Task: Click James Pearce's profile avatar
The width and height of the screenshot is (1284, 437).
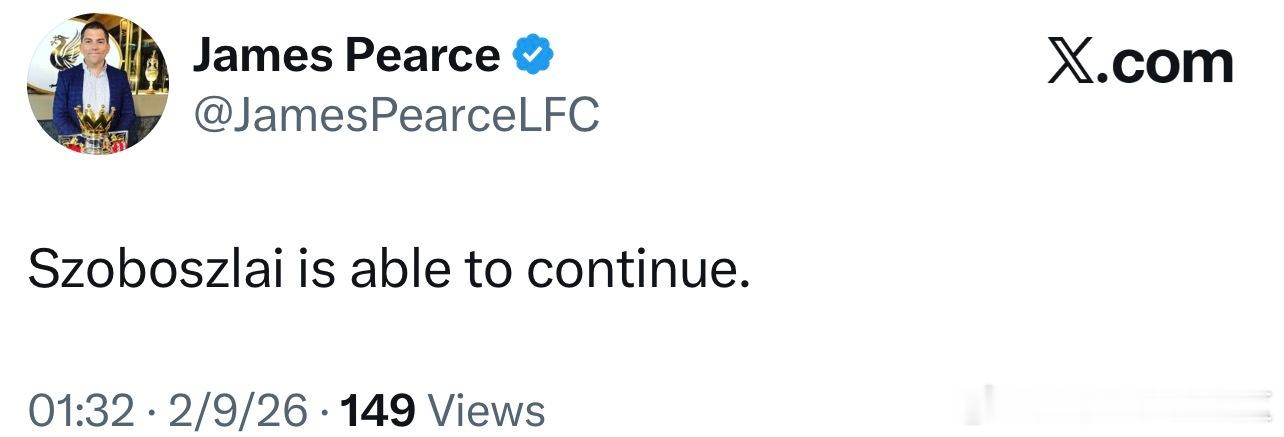Action: click(x=98, y=84)
